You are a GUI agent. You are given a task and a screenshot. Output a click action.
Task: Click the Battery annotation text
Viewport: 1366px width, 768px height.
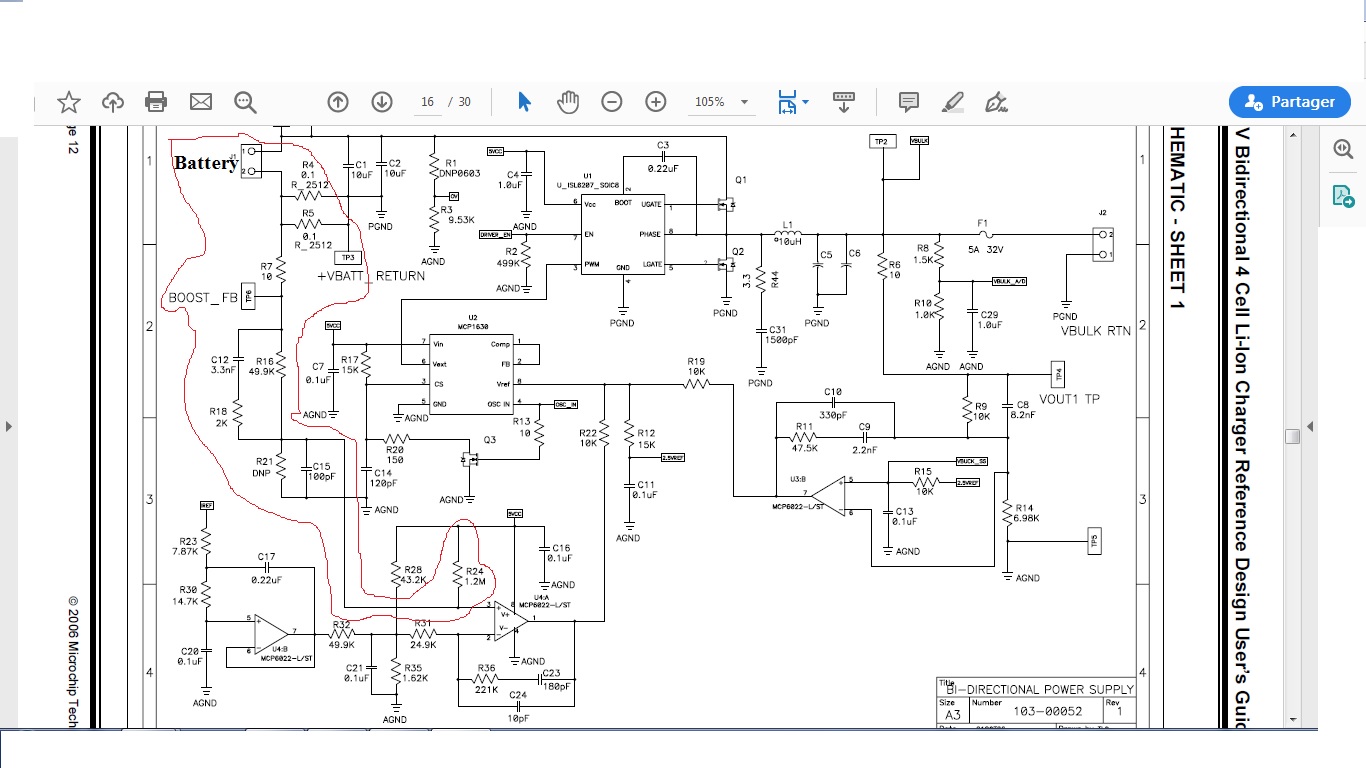[206, 163]
